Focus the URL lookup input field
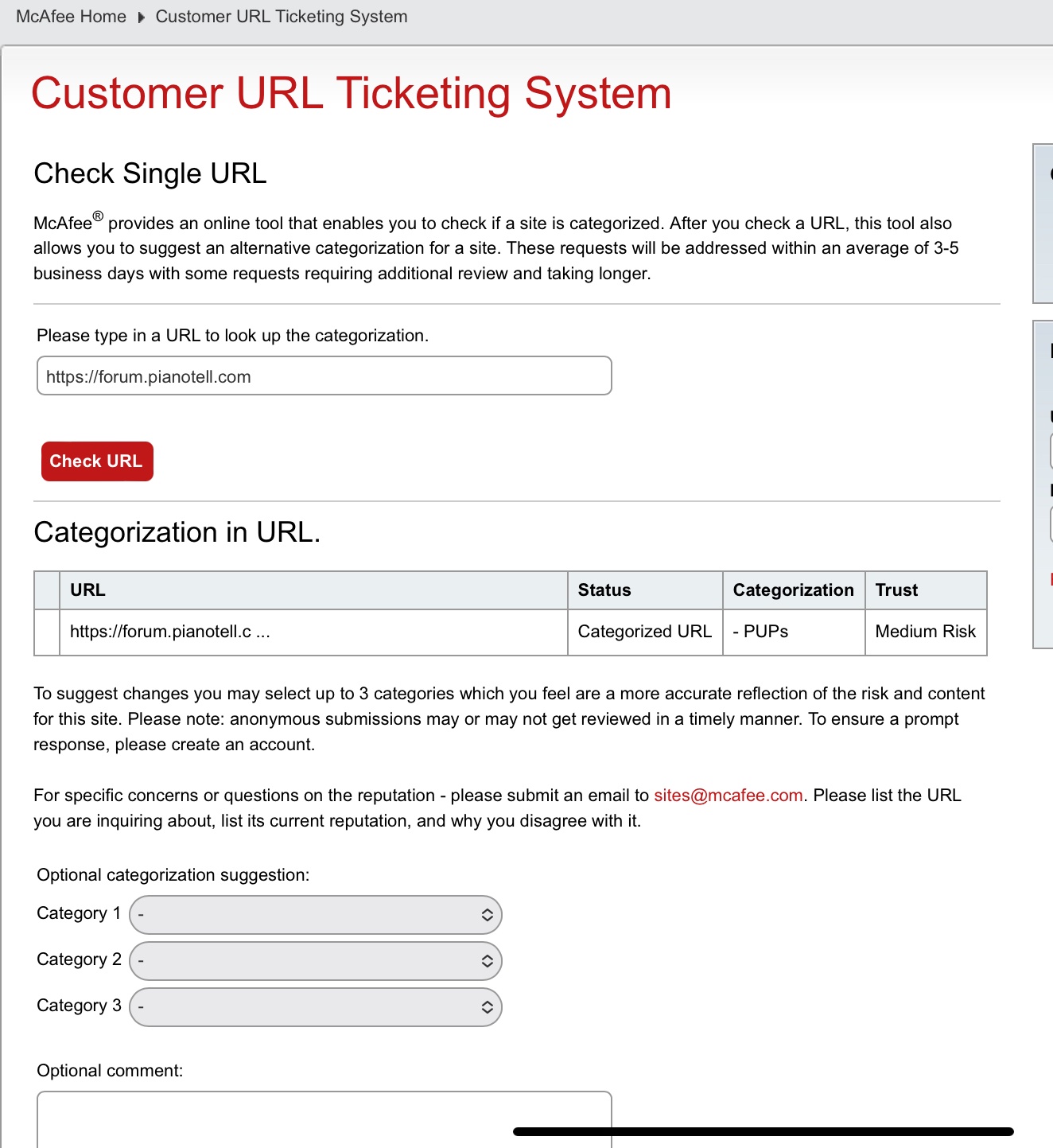Screen dimensions: 1053x1148 [324, 376]
